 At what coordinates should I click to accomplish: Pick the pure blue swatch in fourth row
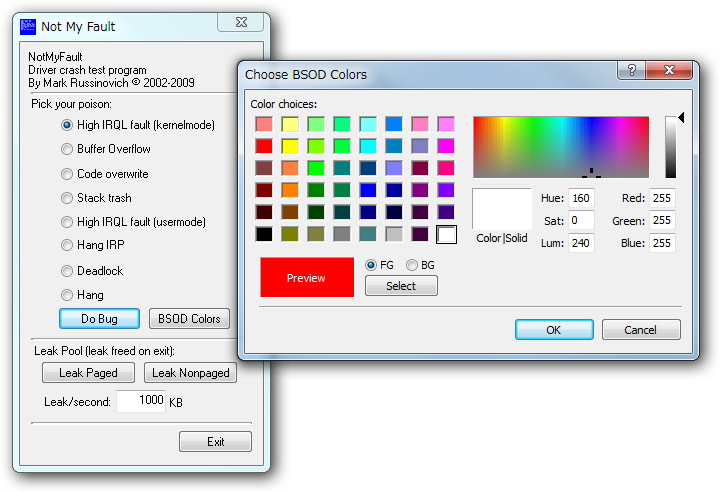(x=368, y=190)
